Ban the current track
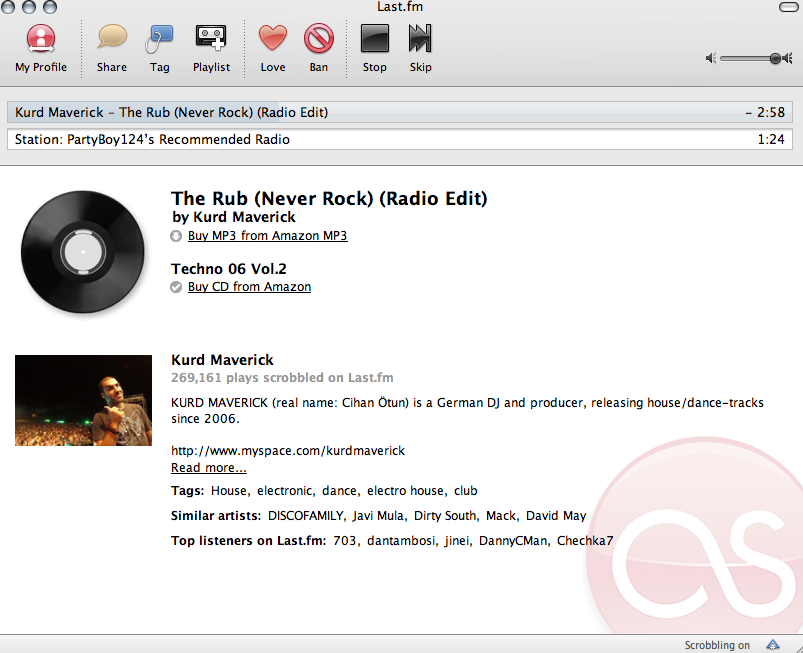The height and width of the screenshot is (653, 803). point(319,48)
